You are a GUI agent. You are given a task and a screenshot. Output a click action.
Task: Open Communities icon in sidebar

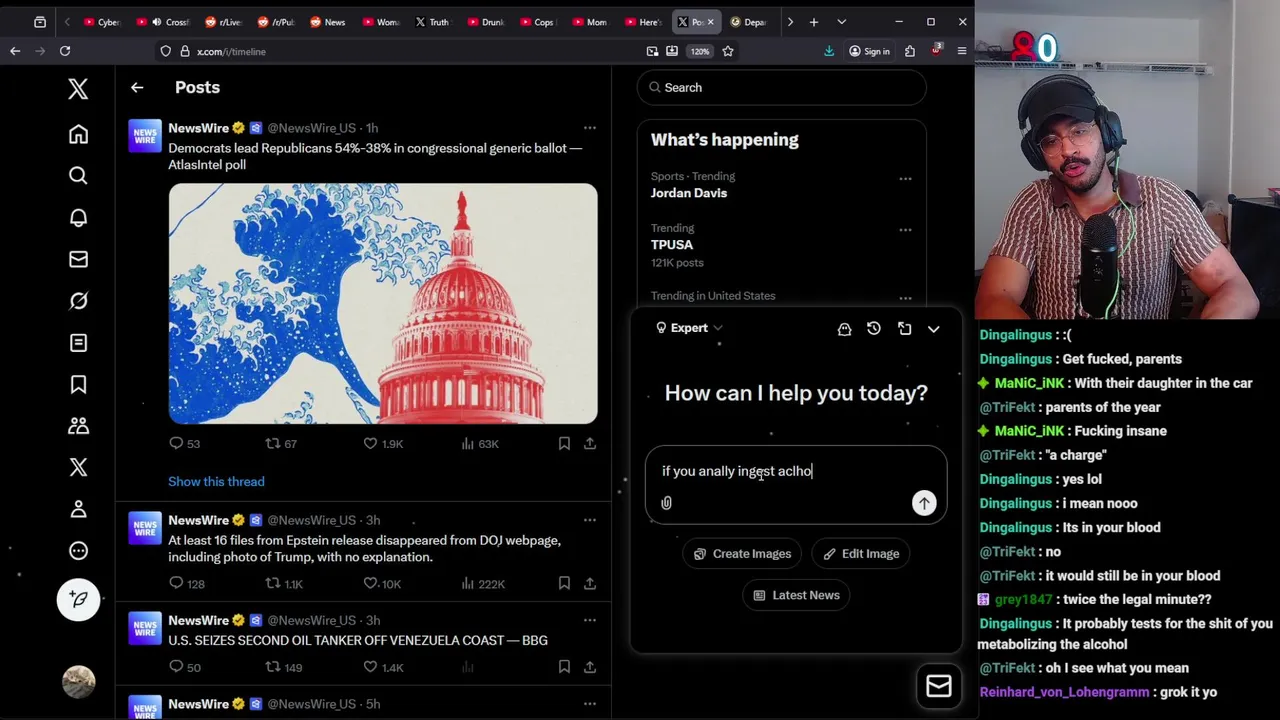point(78,426)
